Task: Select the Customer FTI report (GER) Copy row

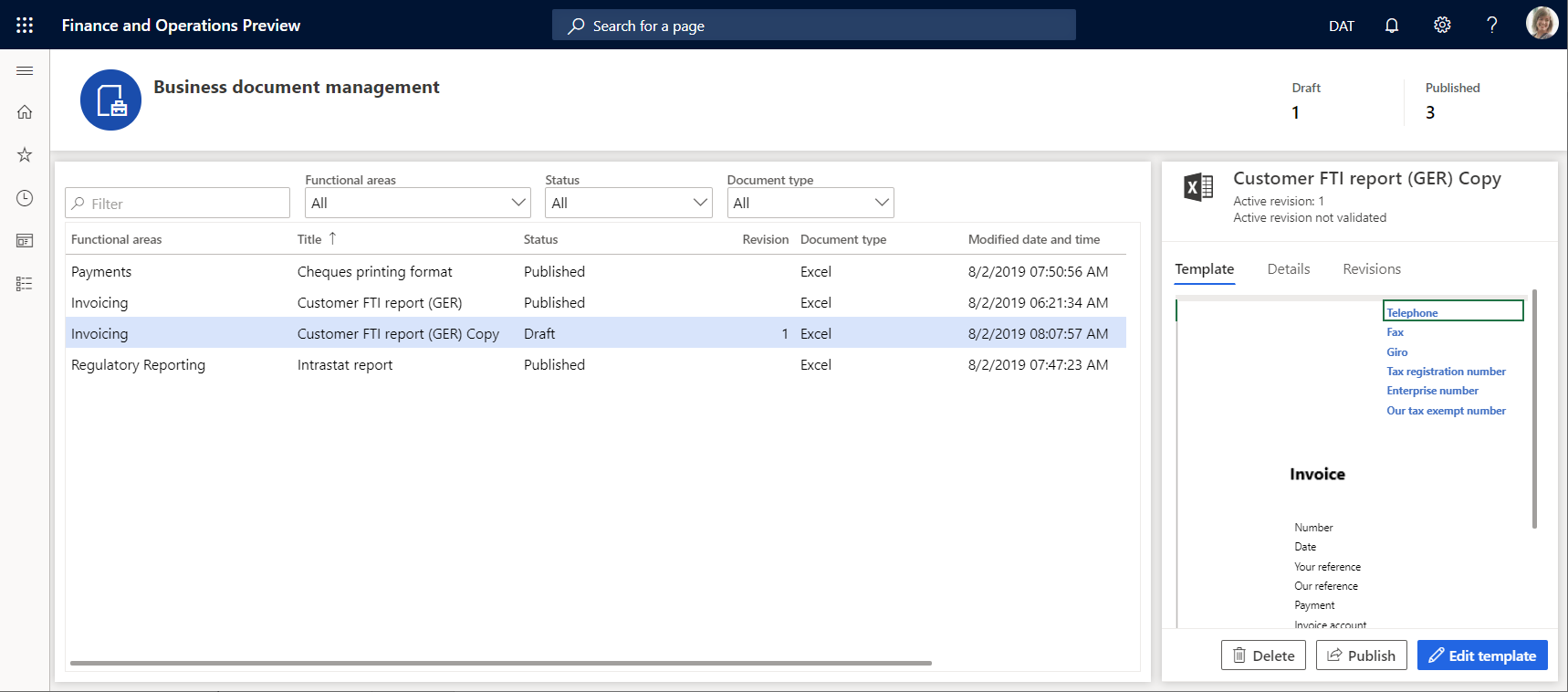Action: pos(596,333)
